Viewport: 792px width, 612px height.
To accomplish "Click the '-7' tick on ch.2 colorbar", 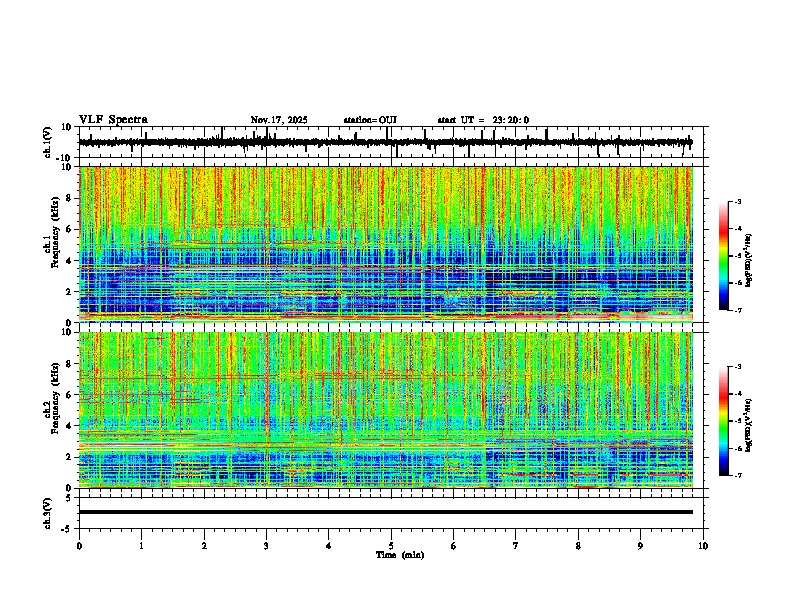I will (738, 476).
